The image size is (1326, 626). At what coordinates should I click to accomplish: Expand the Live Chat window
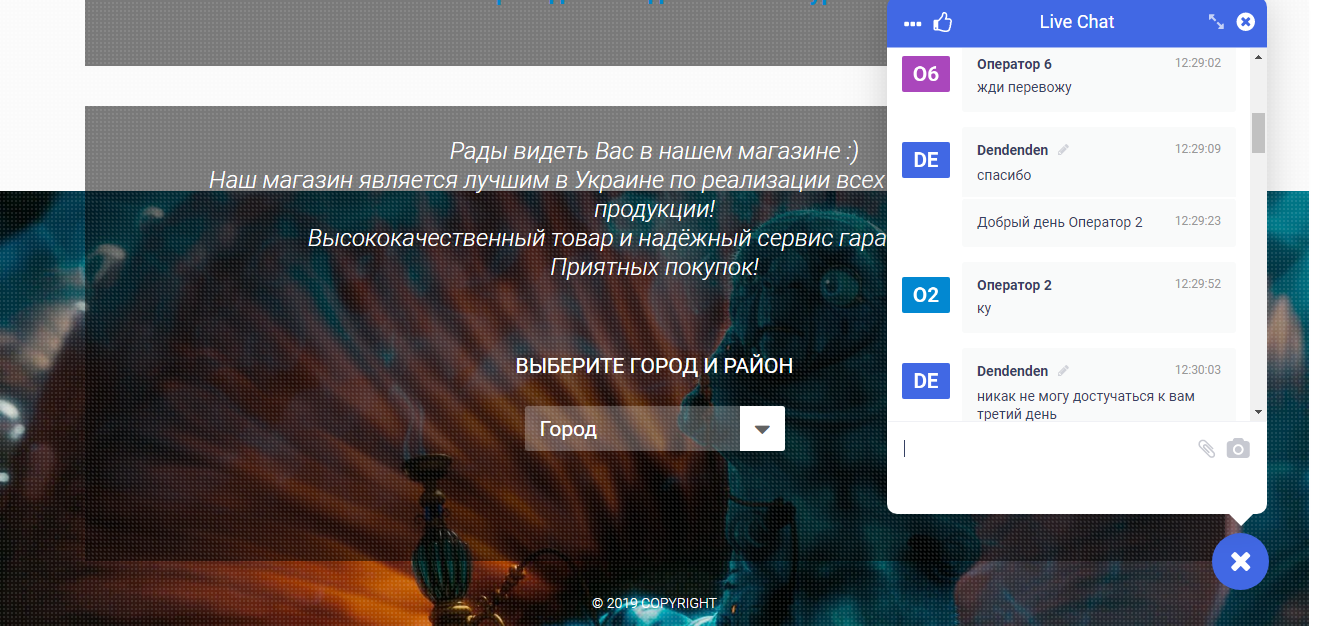tap(1216, 22)
